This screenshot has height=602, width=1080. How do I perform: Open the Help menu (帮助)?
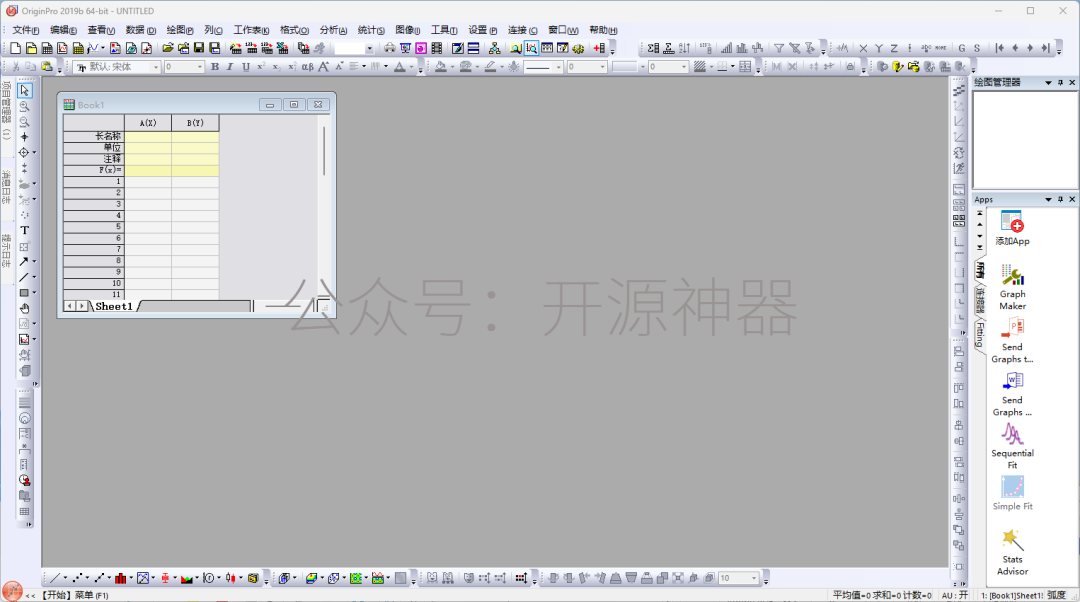coord(603,30)
